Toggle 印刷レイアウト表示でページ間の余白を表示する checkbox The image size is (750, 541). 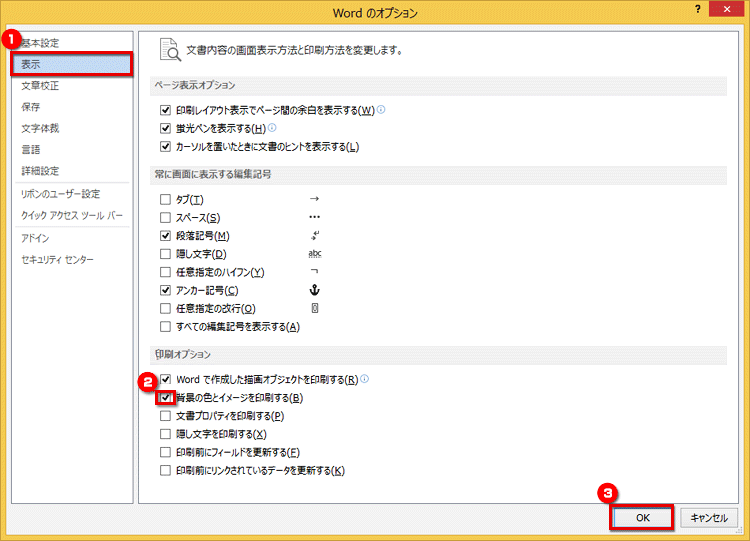pos(165,110)
